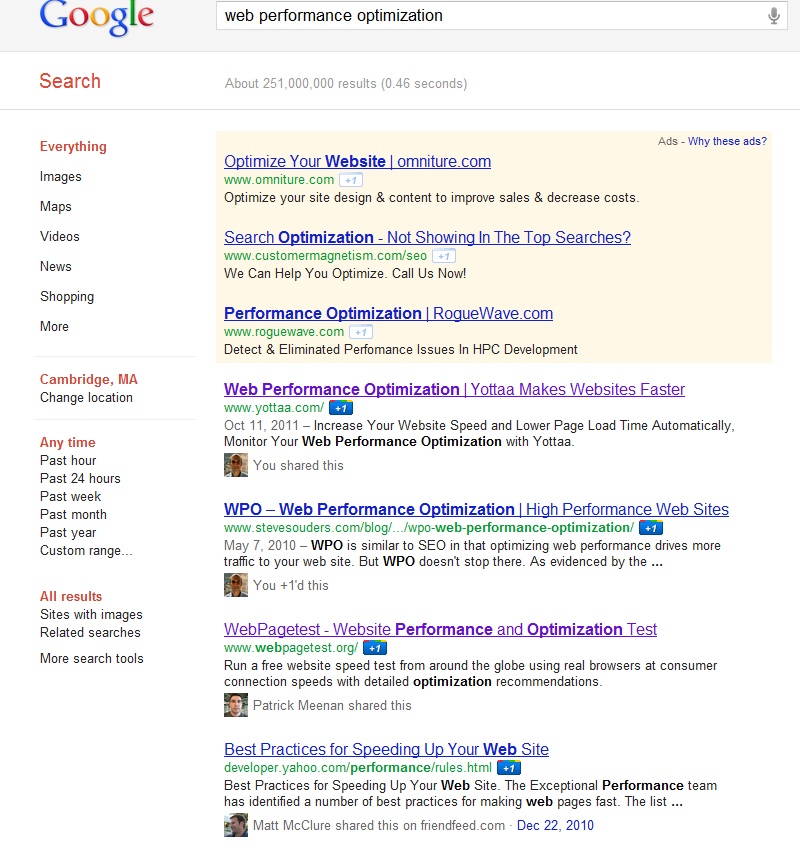Click the +1 button next to www.omniture.com
Viewport: 800px width, 850px height.
click(351, 180)
